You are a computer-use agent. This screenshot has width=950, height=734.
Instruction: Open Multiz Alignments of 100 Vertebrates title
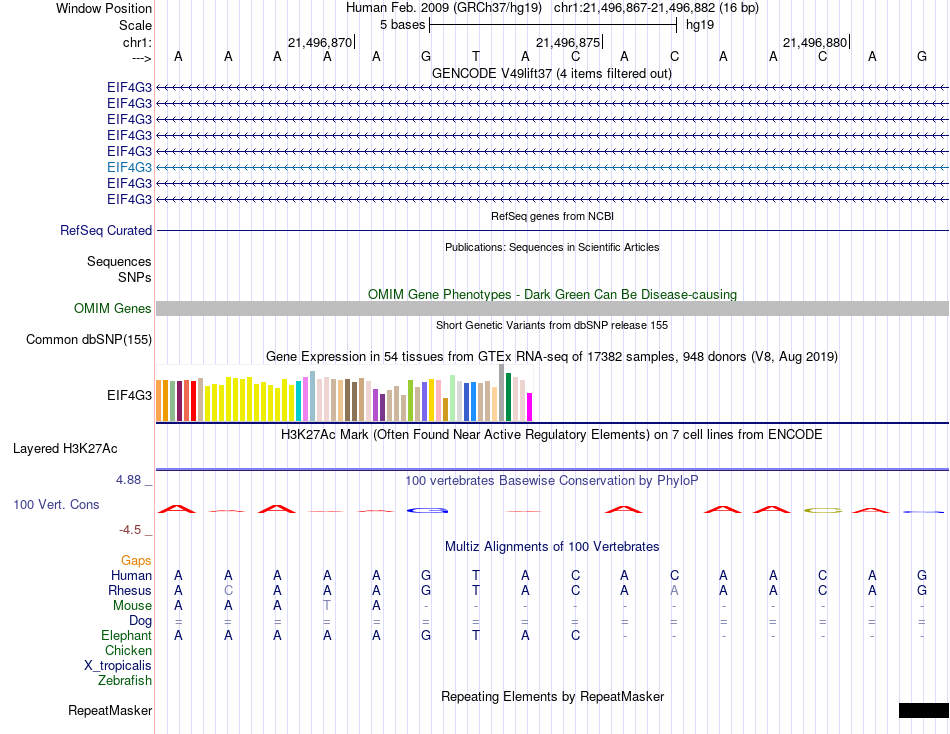552,547
